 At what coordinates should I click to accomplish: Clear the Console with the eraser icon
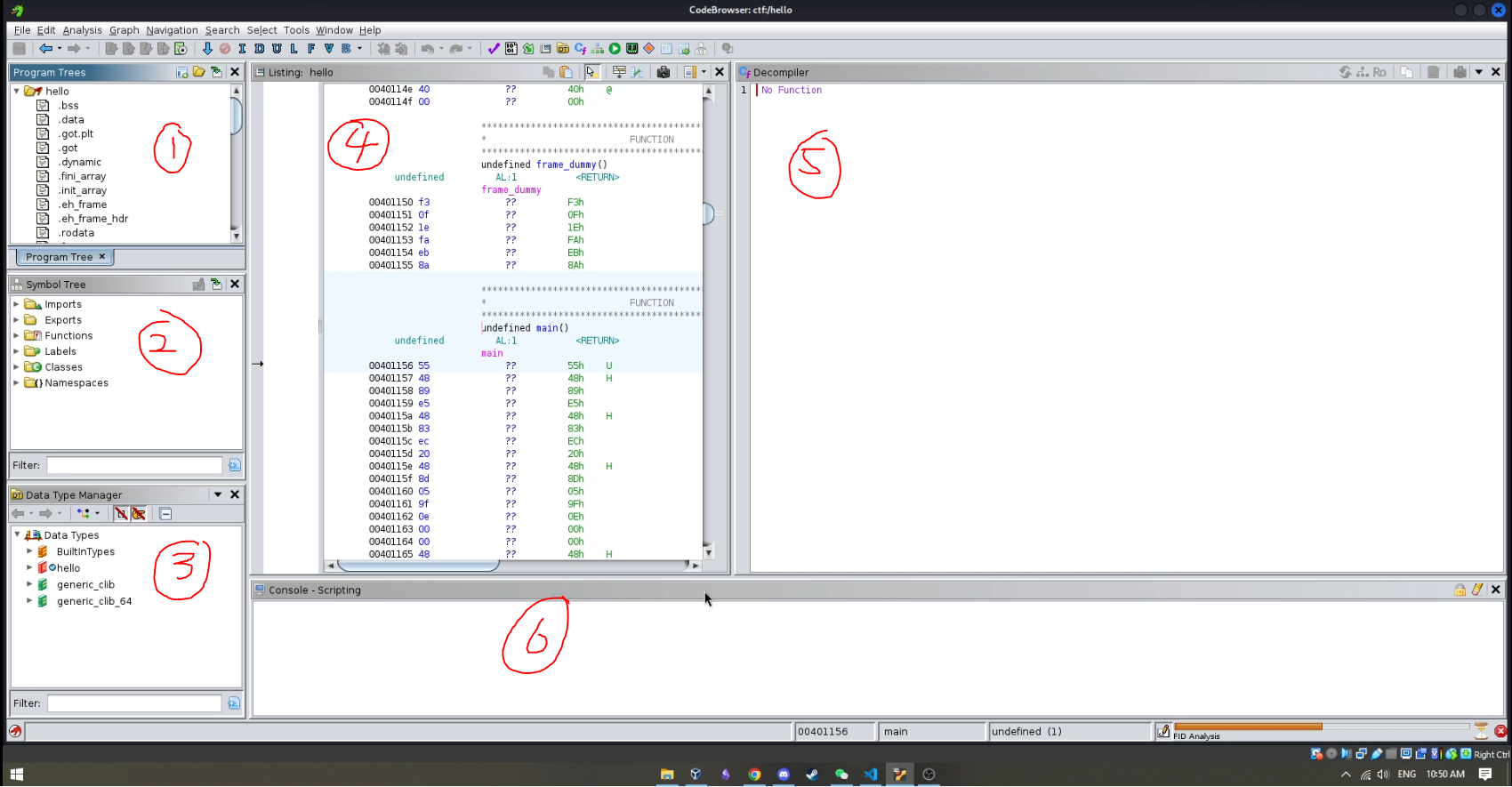(x=1477, y=590)
